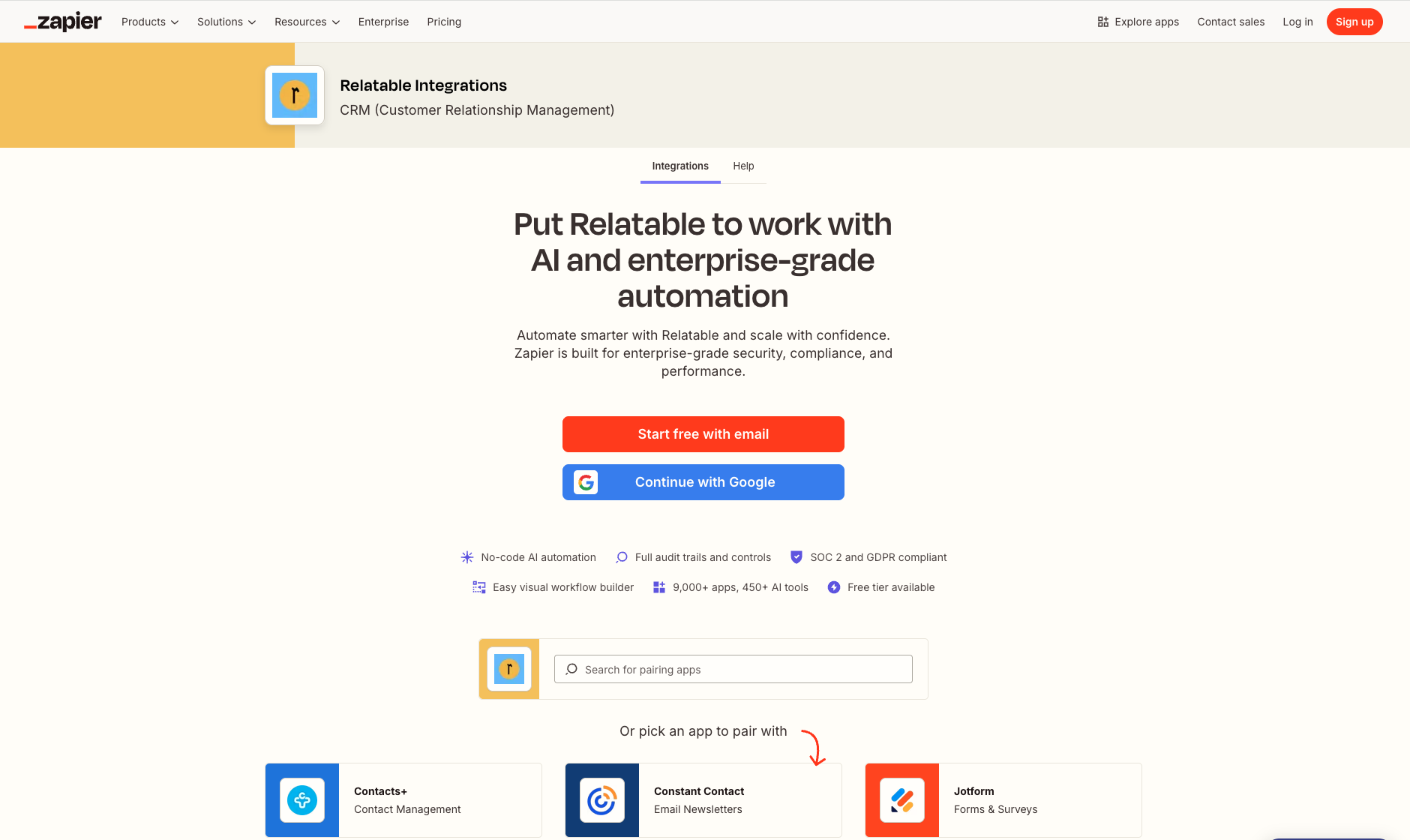The width and height of the screenshot is (1410, 840).
Task: Open the Contacts+ pairing card
Action: click(403, 800)
